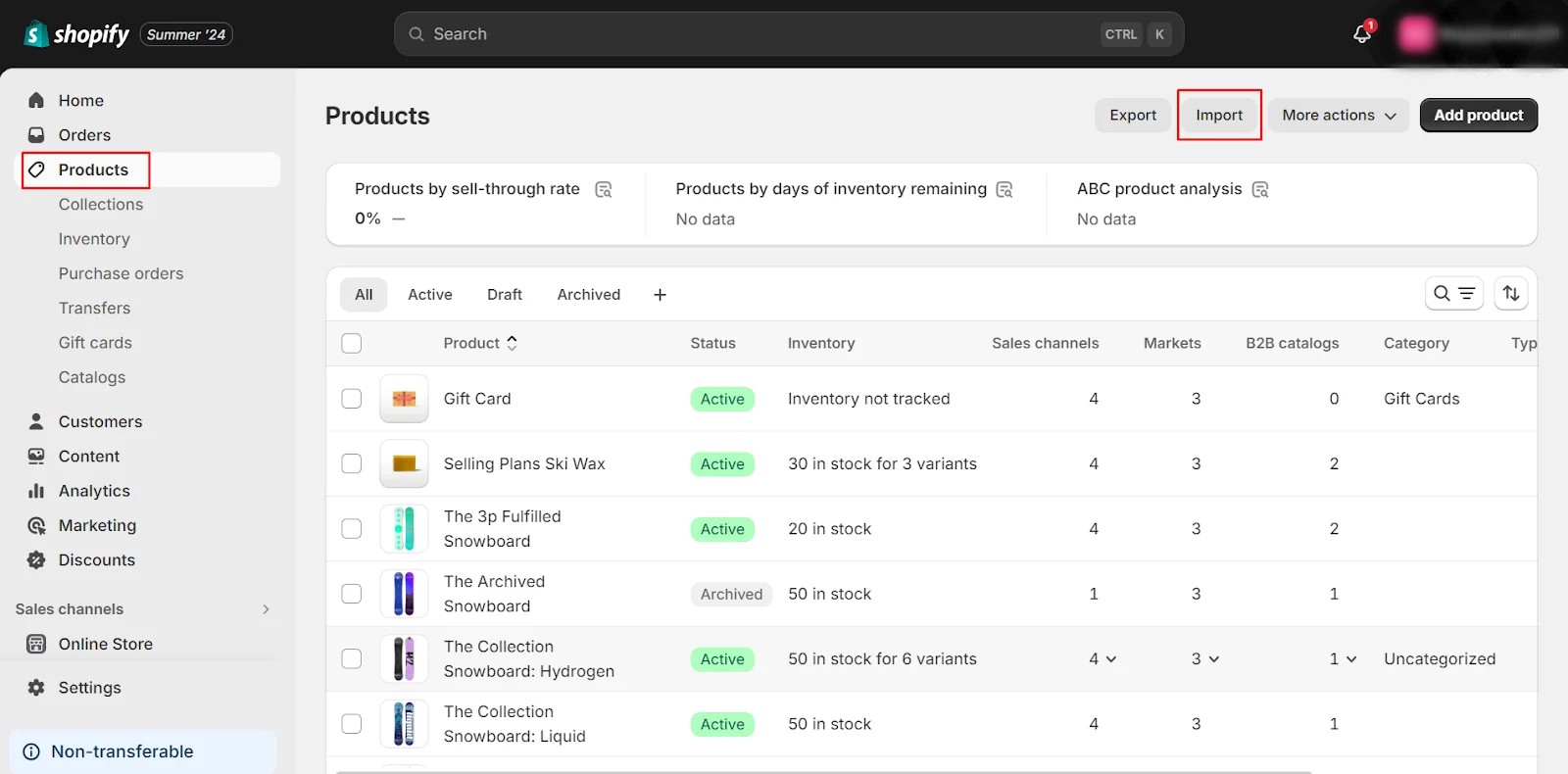Click the Uncategorized category cell
The height and width of the screenshot is (774, 1568).
1440,659
